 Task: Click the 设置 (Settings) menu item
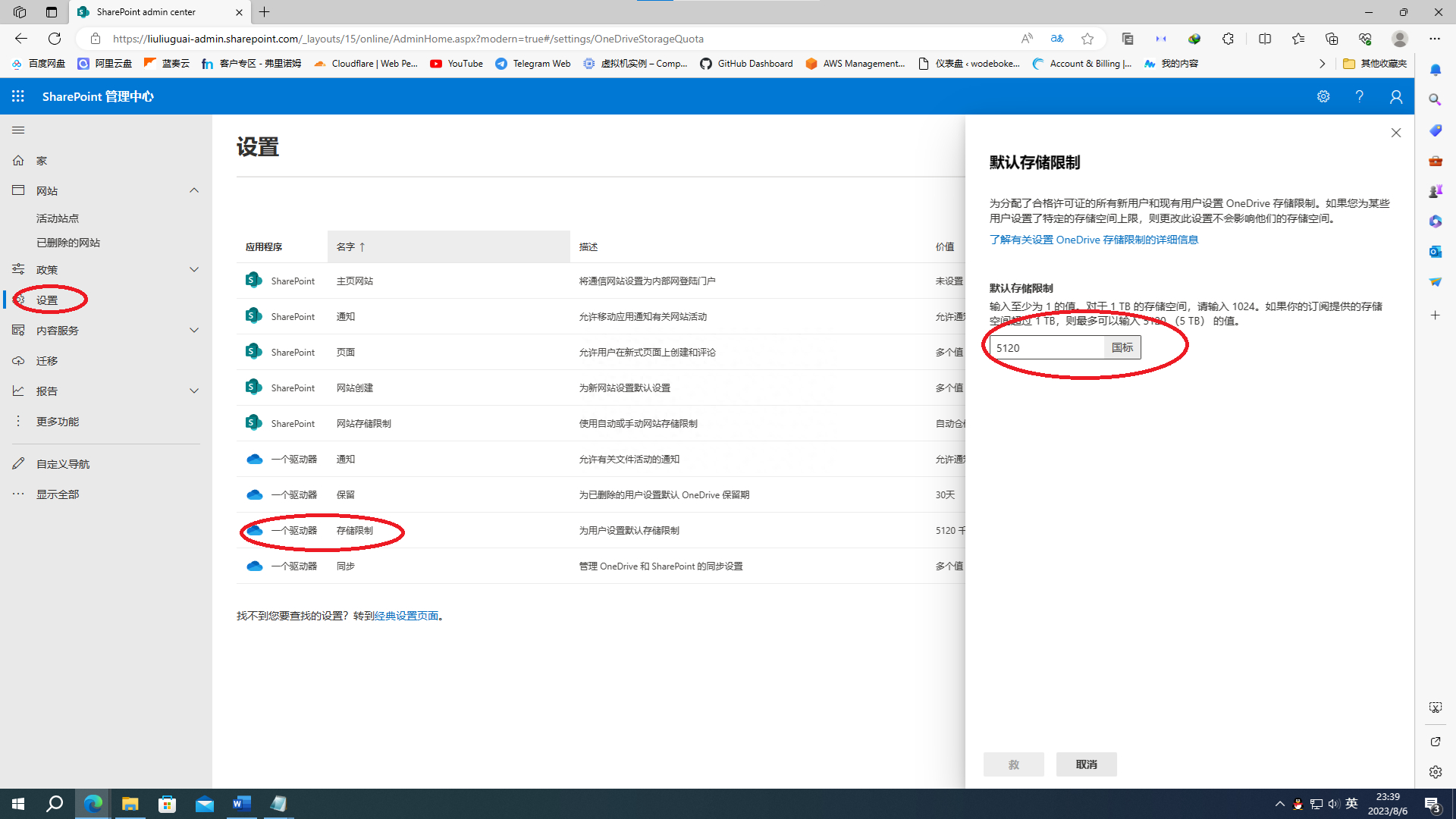coord(46,300)
